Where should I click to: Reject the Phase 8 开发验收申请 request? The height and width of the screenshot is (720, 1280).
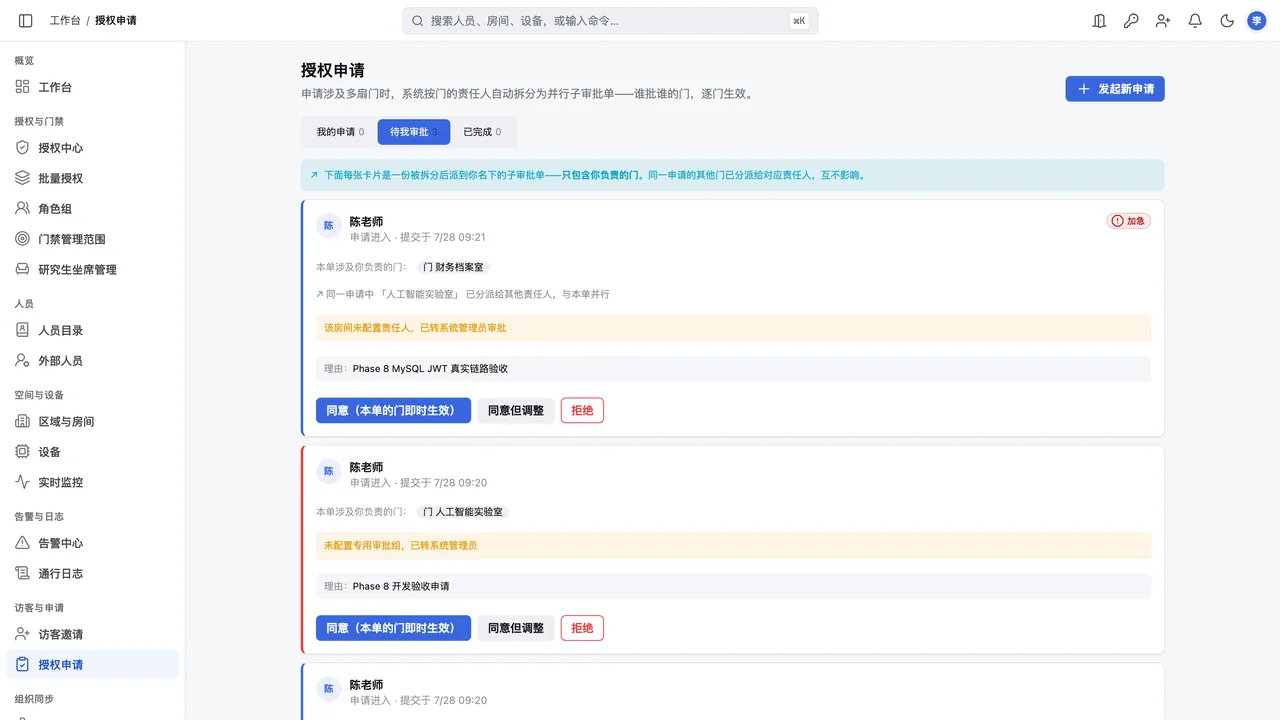[582, 628]
